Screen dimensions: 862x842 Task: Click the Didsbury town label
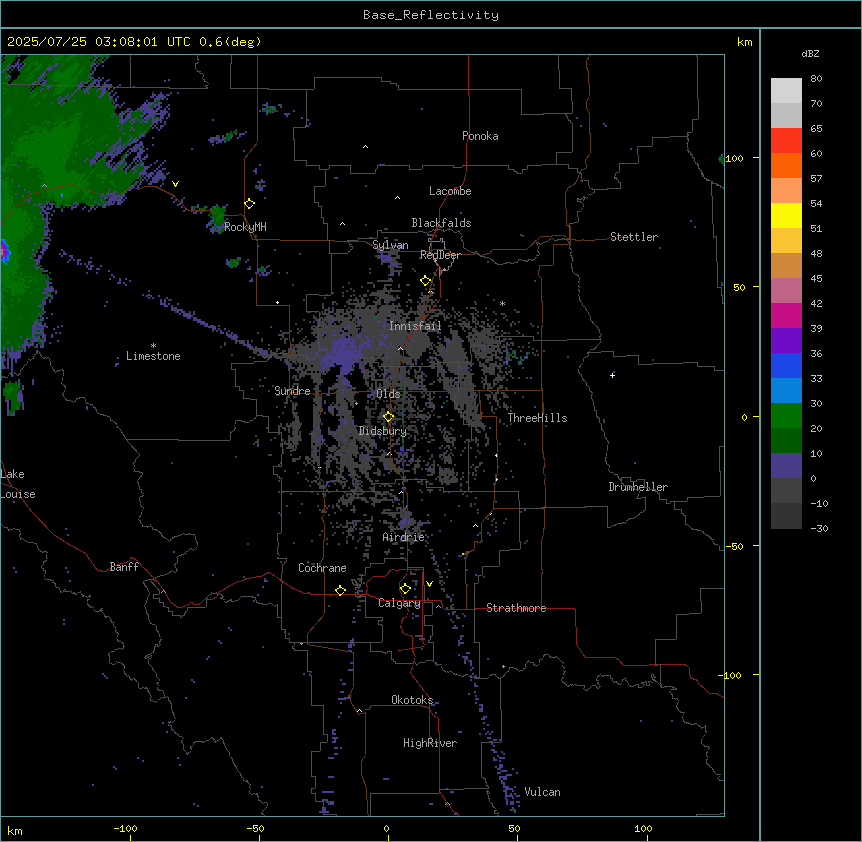tap(383, 431)
